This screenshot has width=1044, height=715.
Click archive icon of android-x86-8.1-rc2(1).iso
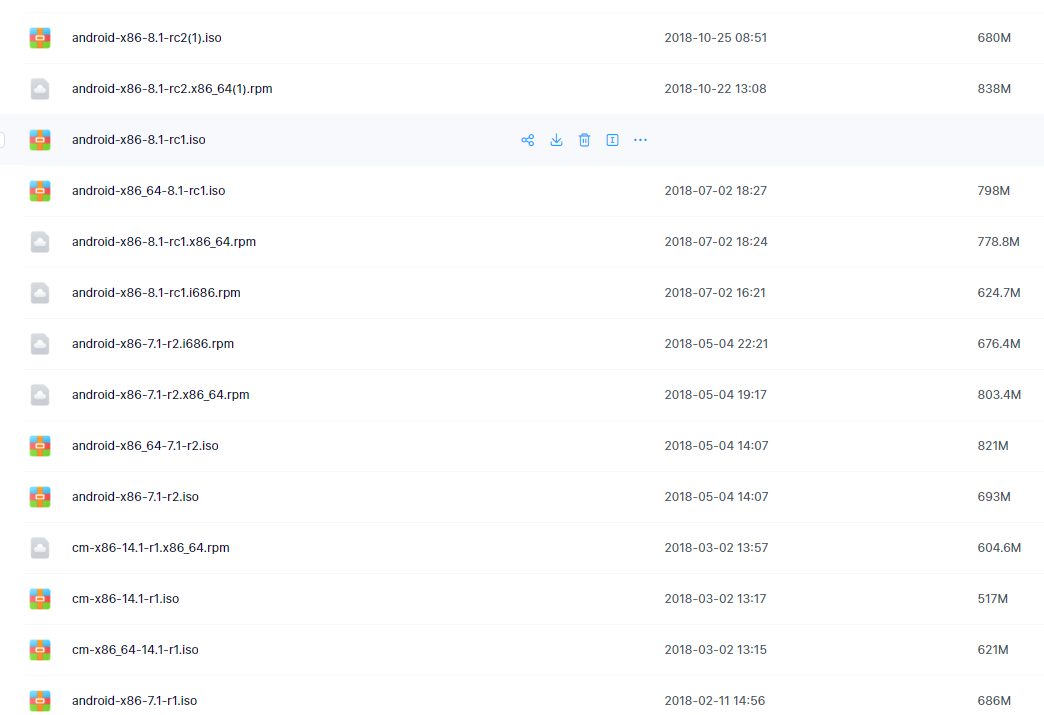tap(40, 38)
